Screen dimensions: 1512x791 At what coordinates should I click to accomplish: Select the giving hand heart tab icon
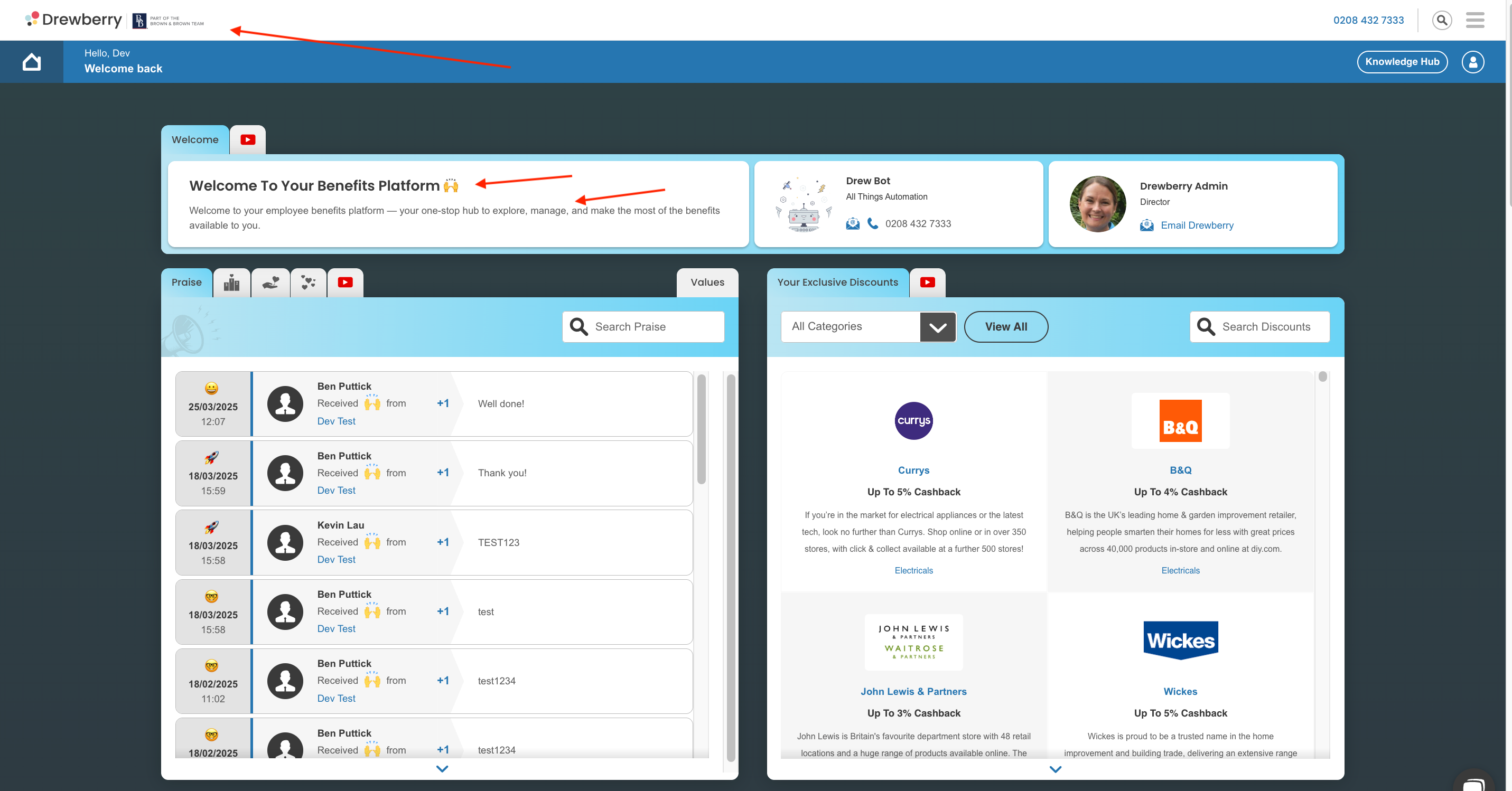(x=270, y=283)
